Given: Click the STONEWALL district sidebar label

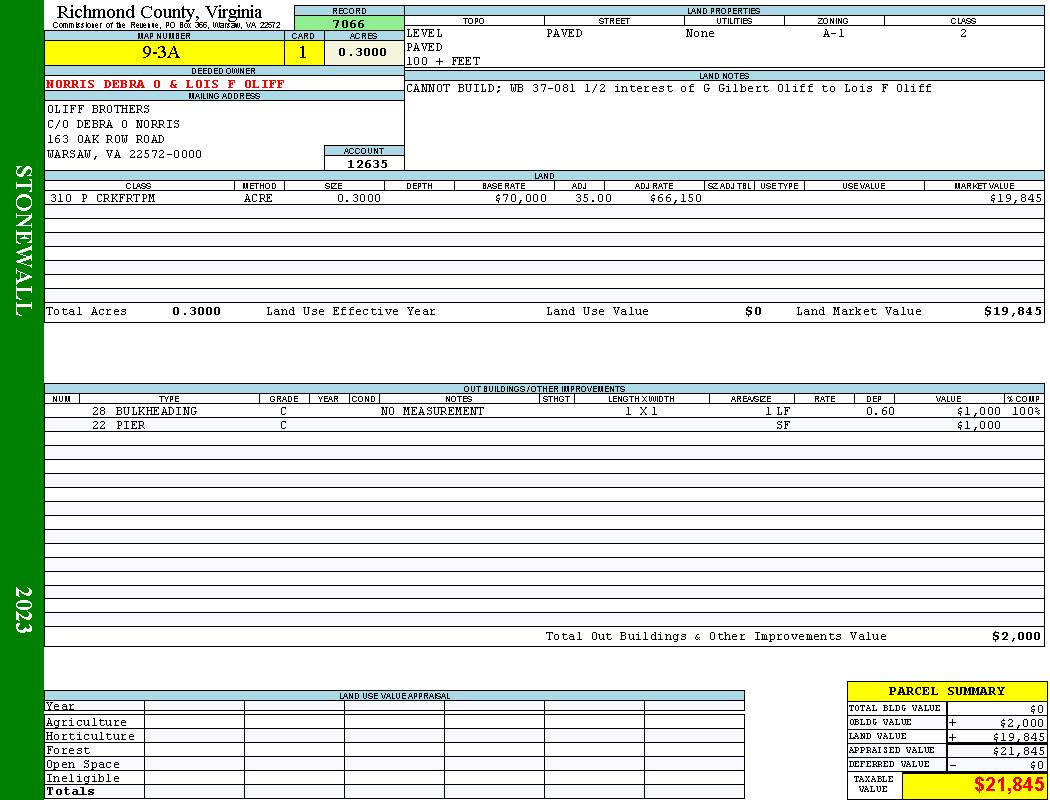Looking at the screenshot, I should pyautogui.click(x=23, y=241).
